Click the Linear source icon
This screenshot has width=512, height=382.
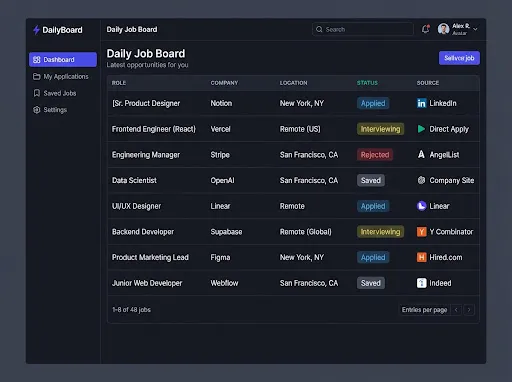(421, 206)
